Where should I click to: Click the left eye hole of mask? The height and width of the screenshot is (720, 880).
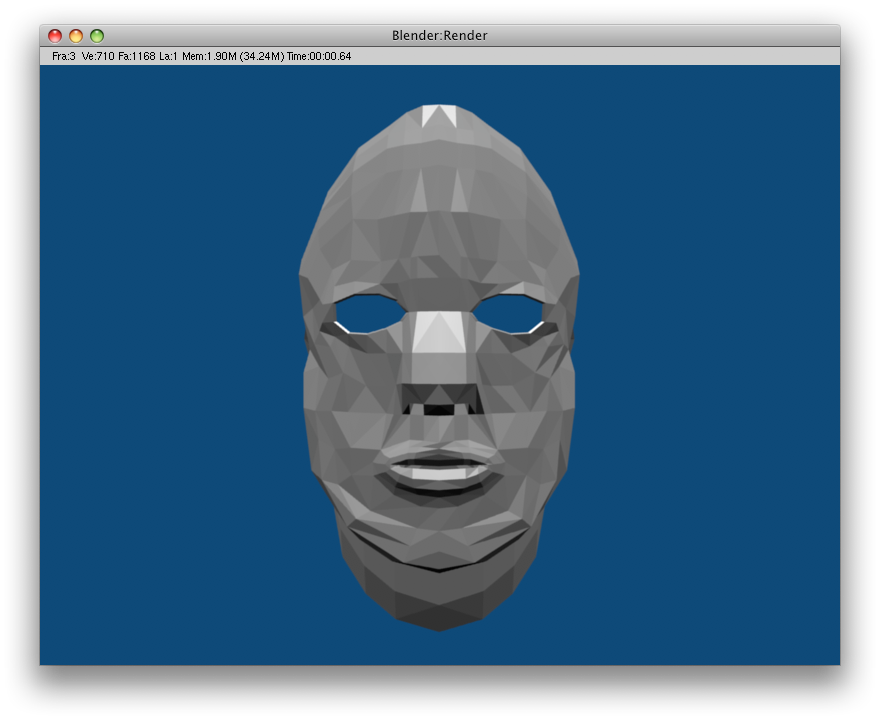point(369,314)
